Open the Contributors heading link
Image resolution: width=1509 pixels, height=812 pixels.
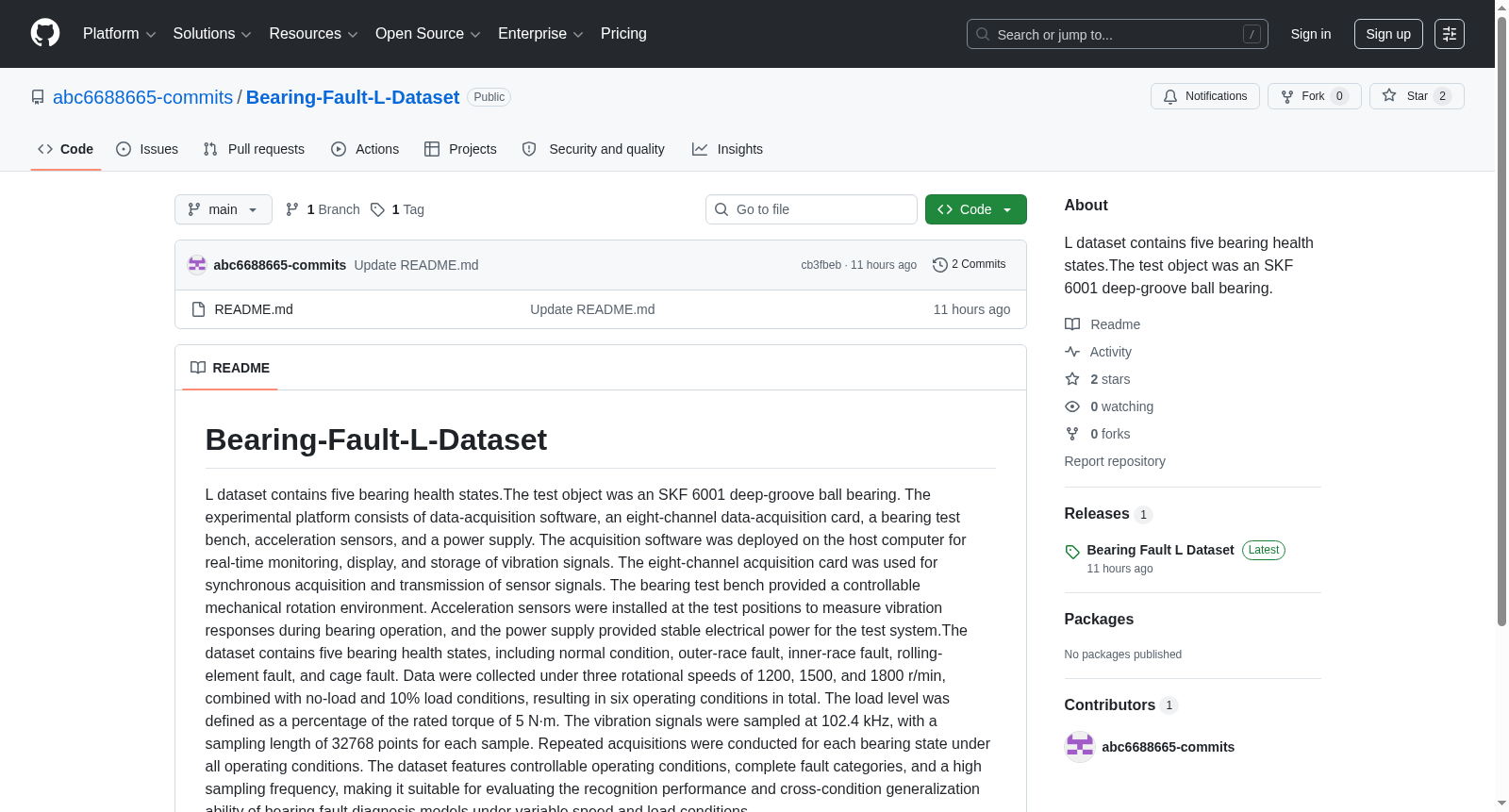coord(1110,705)
